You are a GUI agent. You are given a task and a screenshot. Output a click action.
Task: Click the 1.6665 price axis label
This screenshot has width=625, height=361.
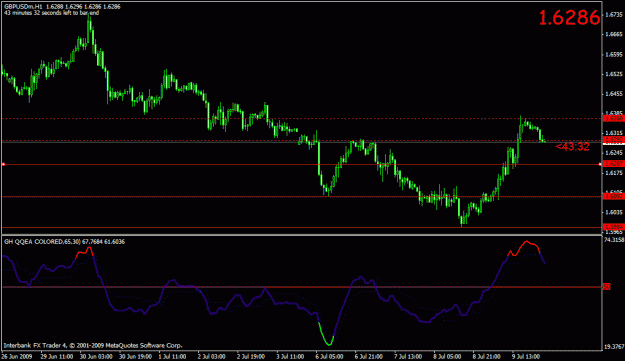614,34
